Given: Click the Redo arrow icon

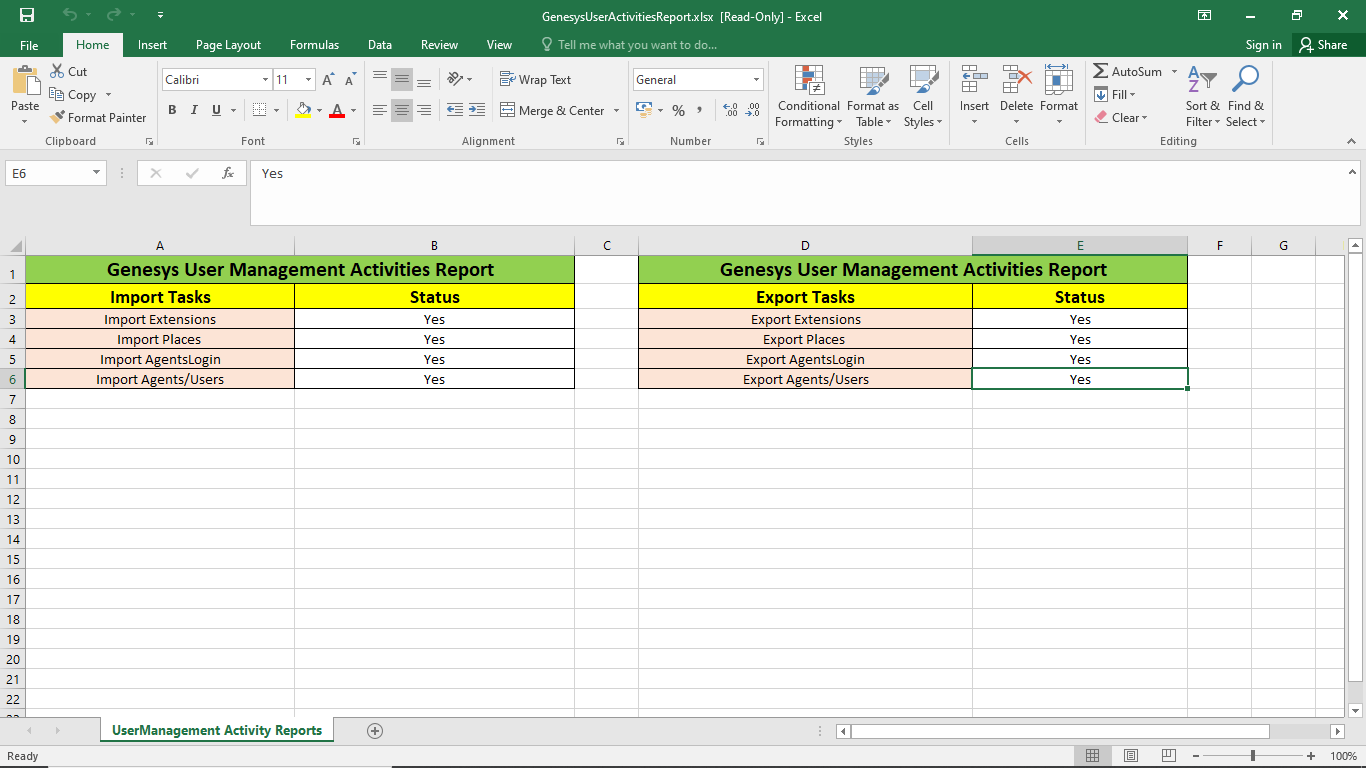Looking at the screenshot, I should click(x=113, y=15).
